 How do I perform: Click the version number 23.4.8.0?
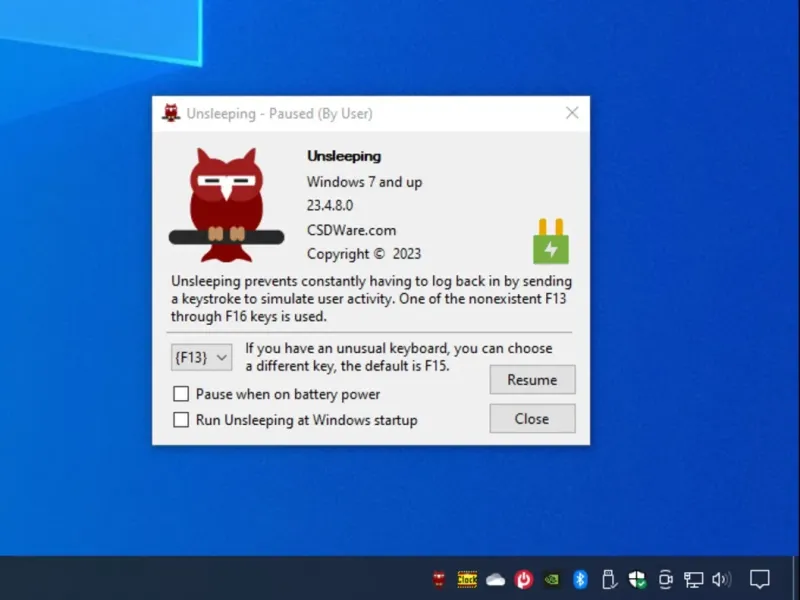(330, 205)
